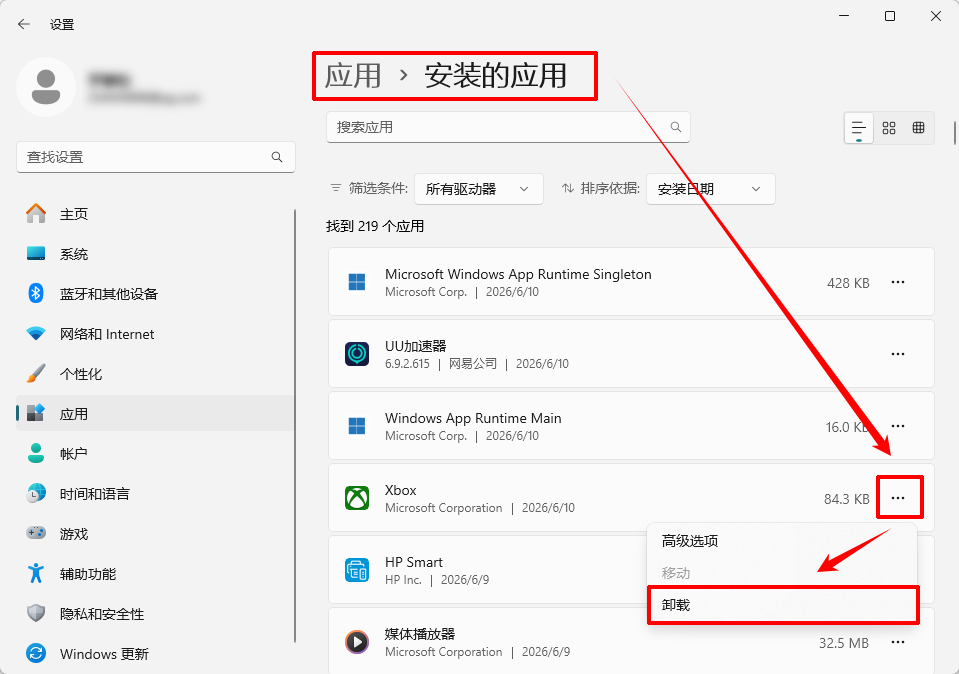Click the 应用 breadcrumb link
The width and height of the screenshot is (959, 674).
(x=353, y=76)
